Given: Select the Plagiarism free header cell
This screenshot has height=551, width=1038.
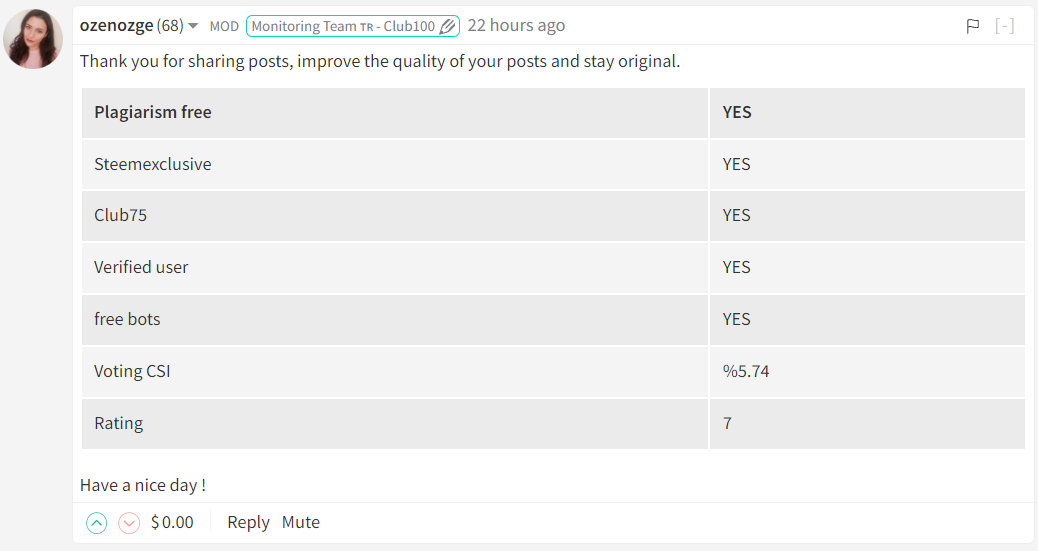Looking at the screenshot, I should pyautogui.click(x=395, y=113).
